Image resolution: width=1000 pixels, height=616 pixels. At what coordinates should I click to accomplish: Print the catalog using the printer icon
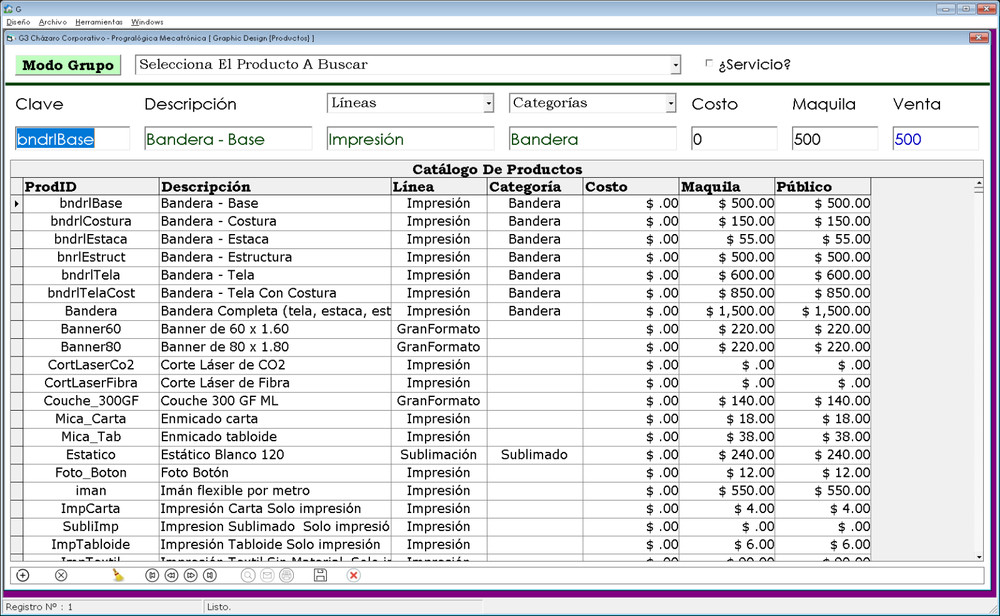285,575
